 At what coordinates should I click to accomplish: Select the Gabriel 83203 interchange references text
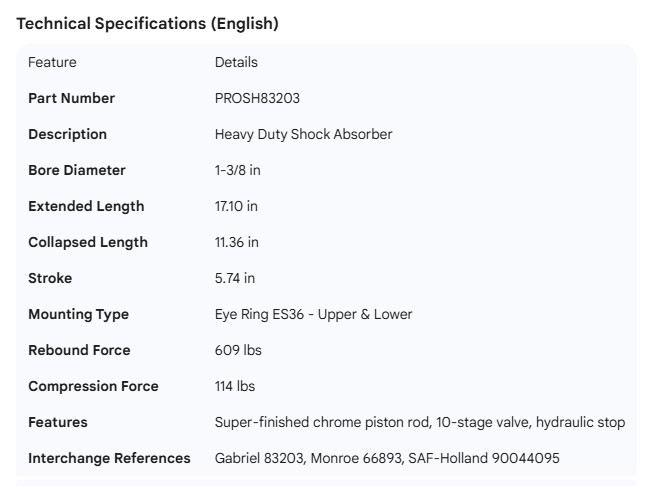(387, 458)
